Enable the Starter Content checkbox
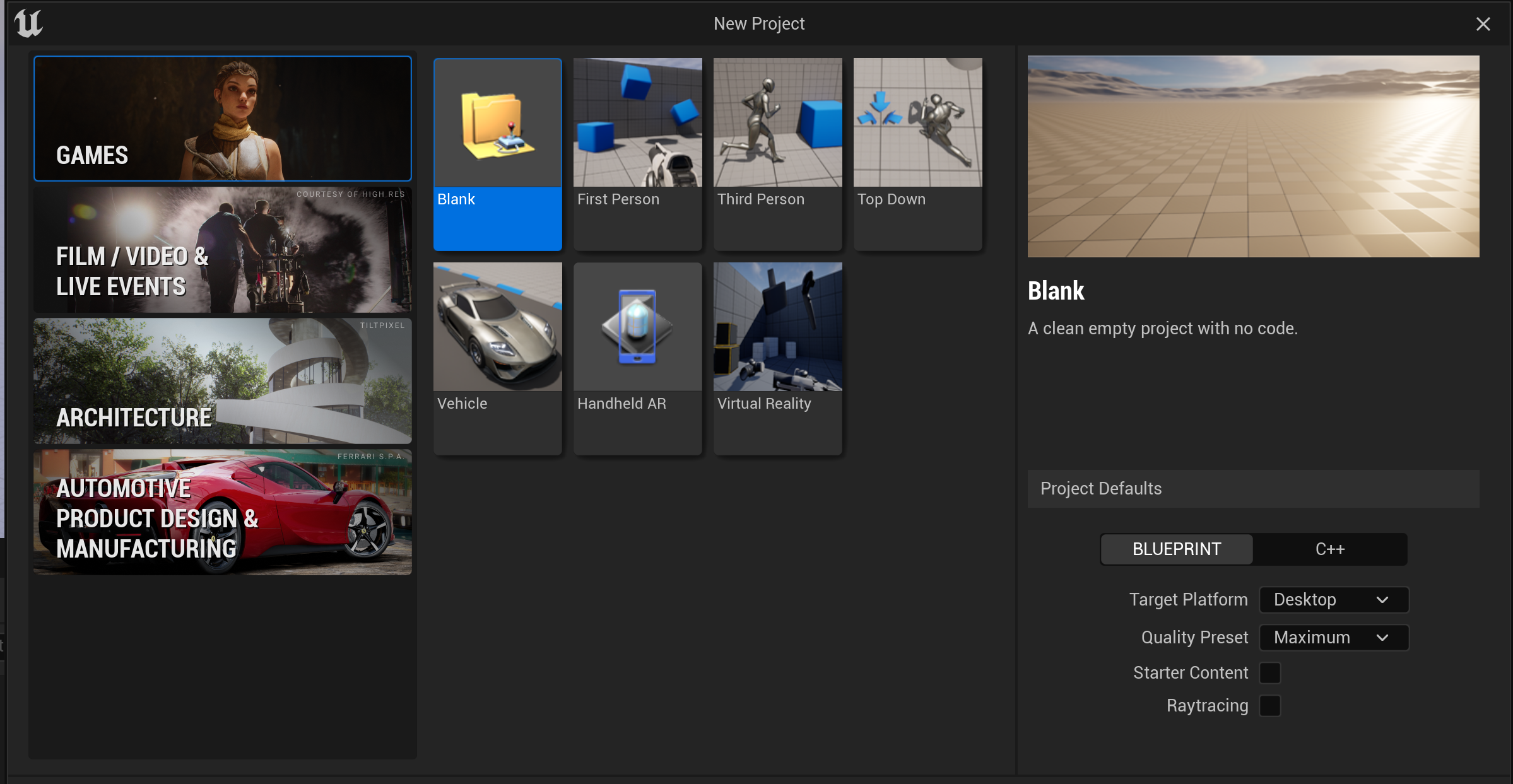 coord(1269,673)
